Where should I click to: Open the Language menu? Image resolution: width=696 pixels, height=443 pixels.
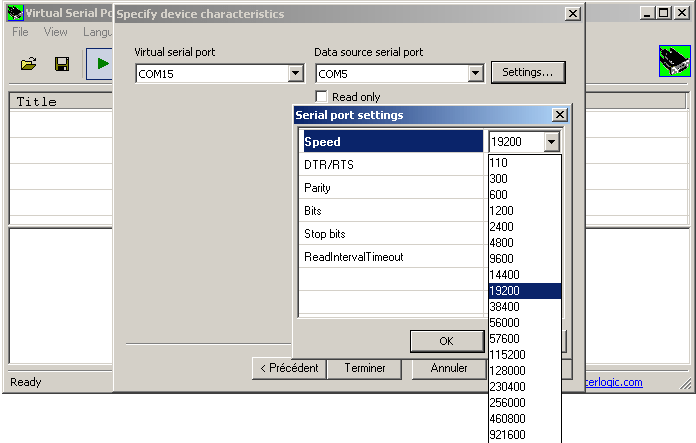click(x=97, y=32)
